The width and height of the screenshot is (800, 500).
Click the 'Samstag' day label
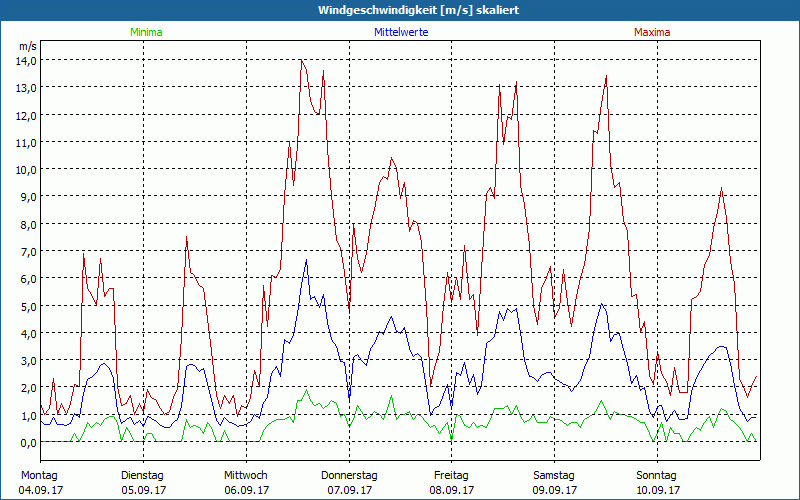[x=554, y=475]
